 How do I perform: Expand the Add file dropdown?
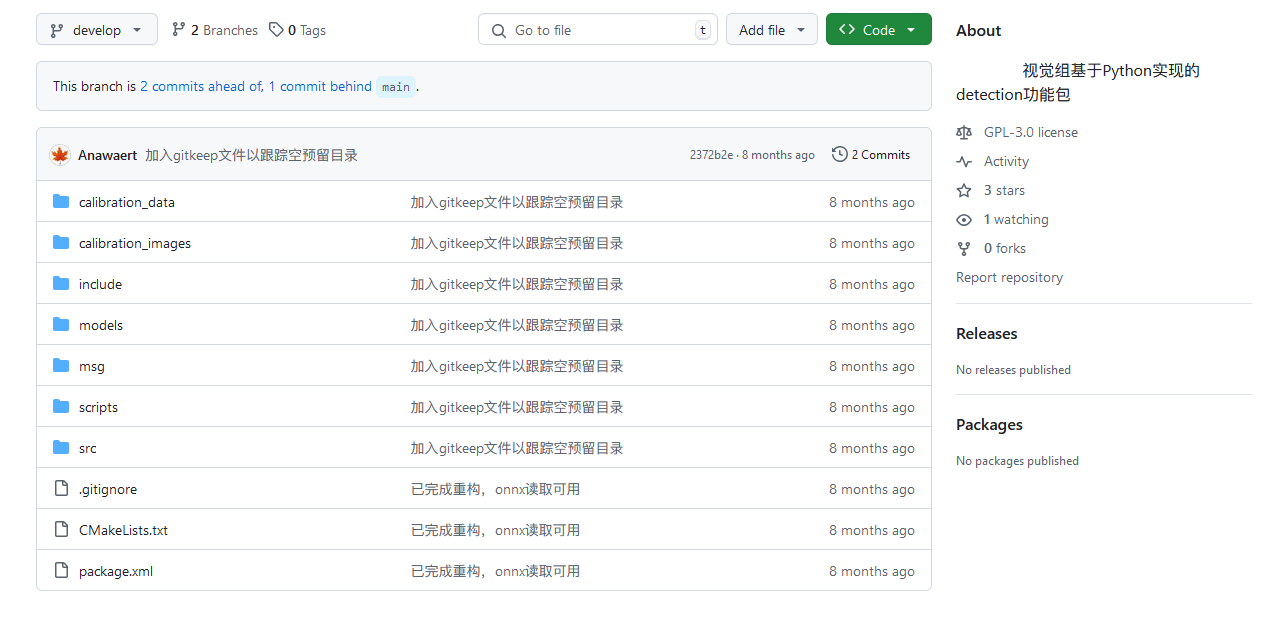tap(771, 30)
